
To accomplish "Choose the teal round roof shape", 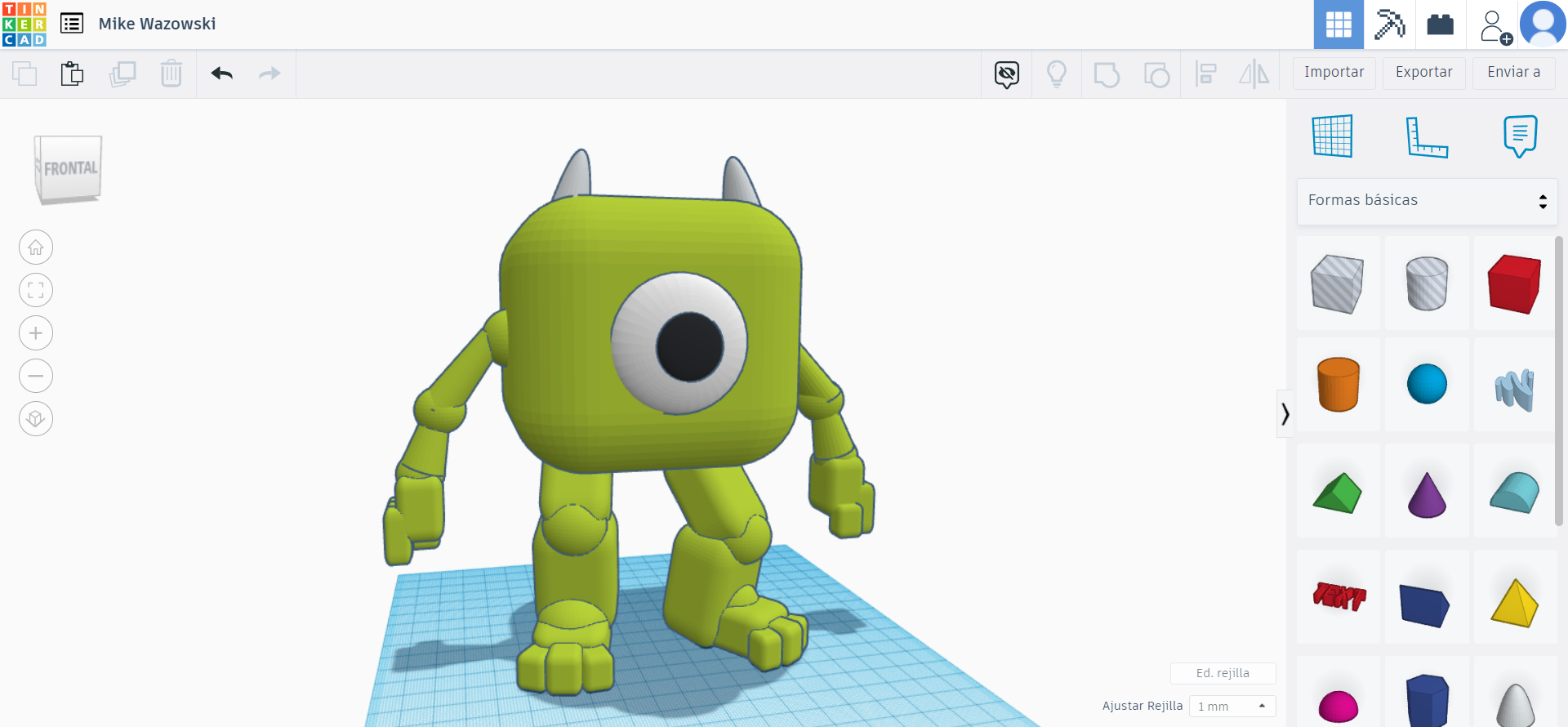I will (1515, 491).
